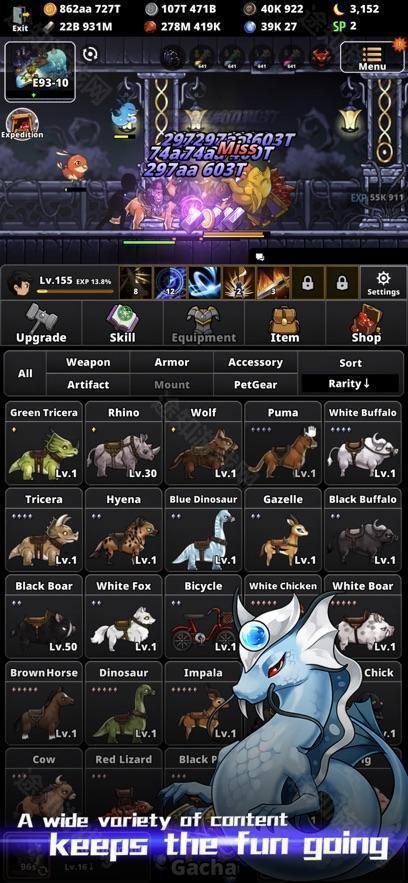Open Settings gear button

point(383,283)
